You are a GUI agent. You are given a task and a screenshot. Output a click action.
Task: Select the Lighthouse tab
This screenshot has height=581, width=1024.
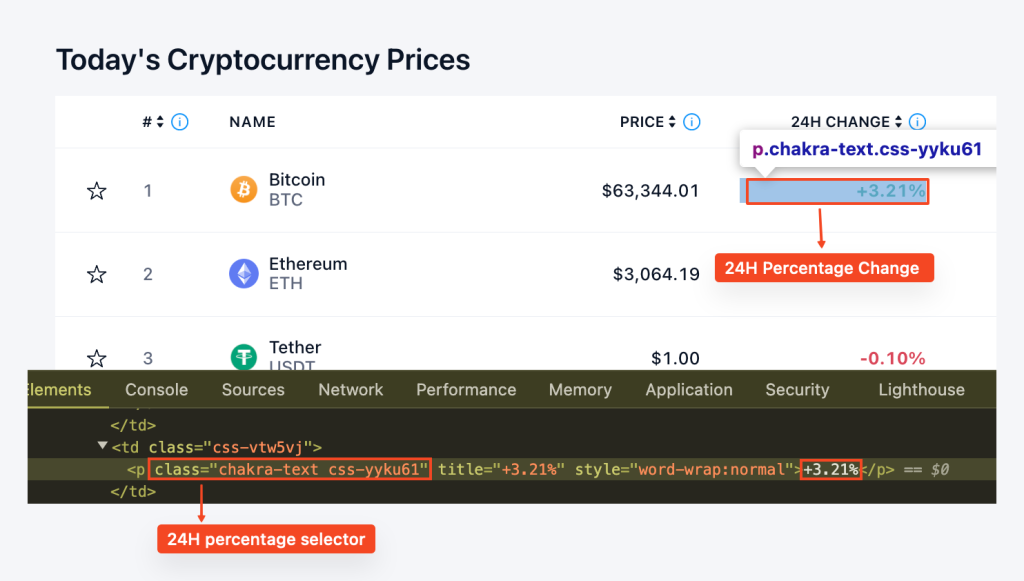921,390
